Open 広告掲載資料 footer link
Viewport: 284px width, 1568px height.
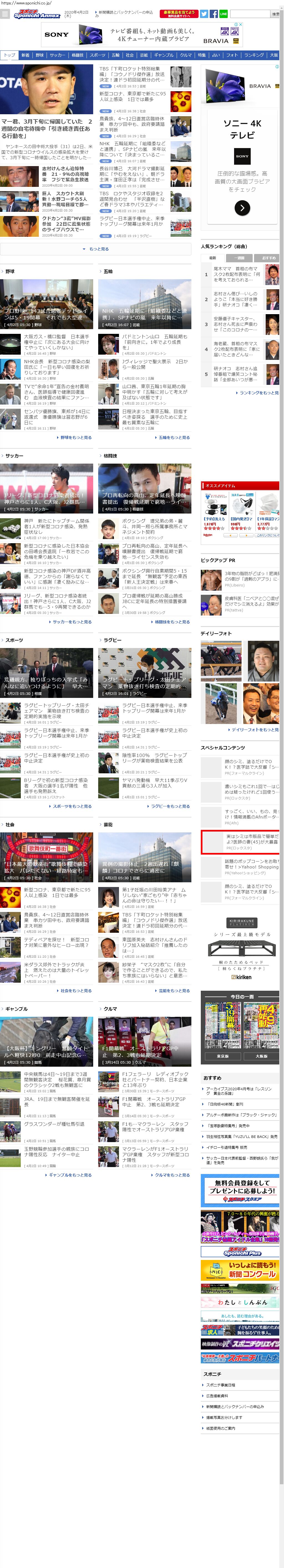[x=217, y=1396]
